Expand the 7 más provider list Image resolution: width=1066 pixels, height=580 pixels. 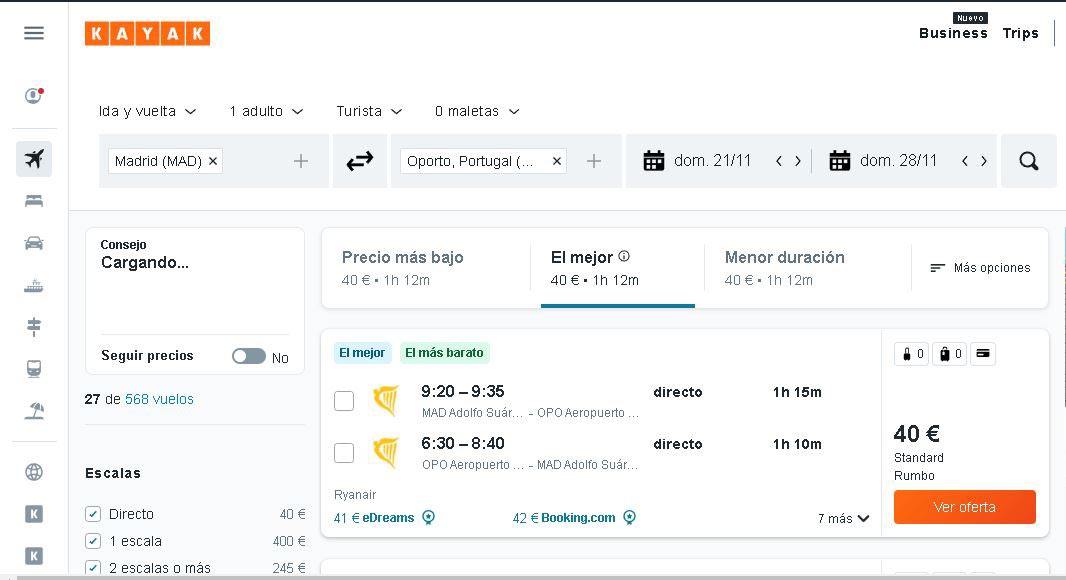(844, 519)
